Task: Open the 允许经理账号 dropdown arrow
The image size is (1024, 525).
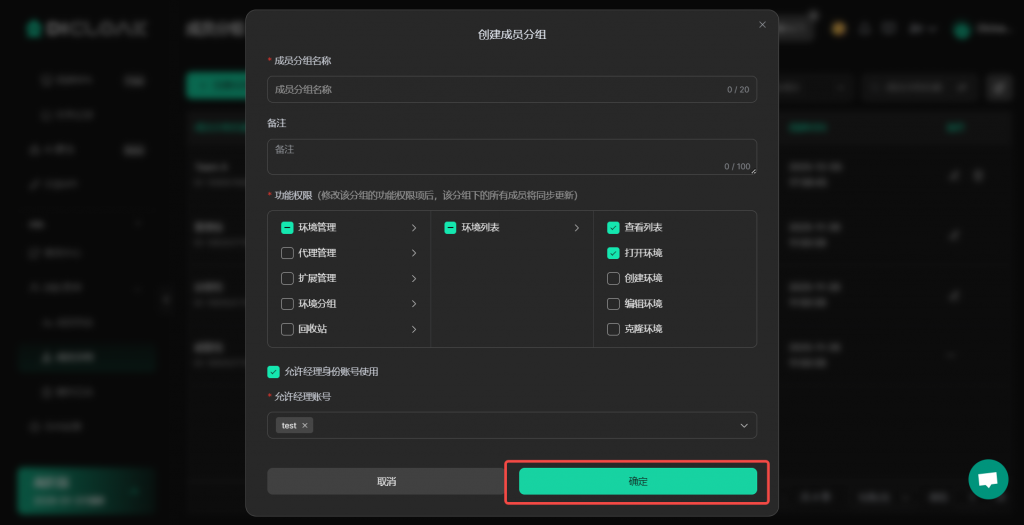Action: point(743,425)
